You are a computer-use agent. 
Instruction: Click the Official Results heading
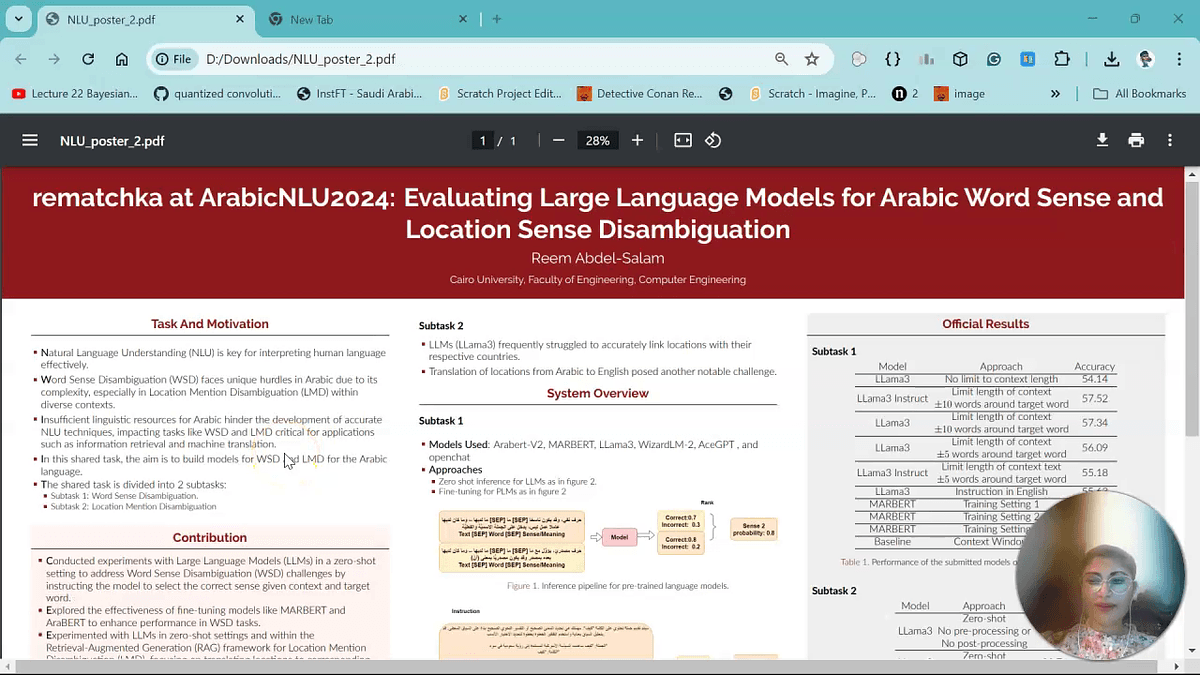[x=986, y=324]
